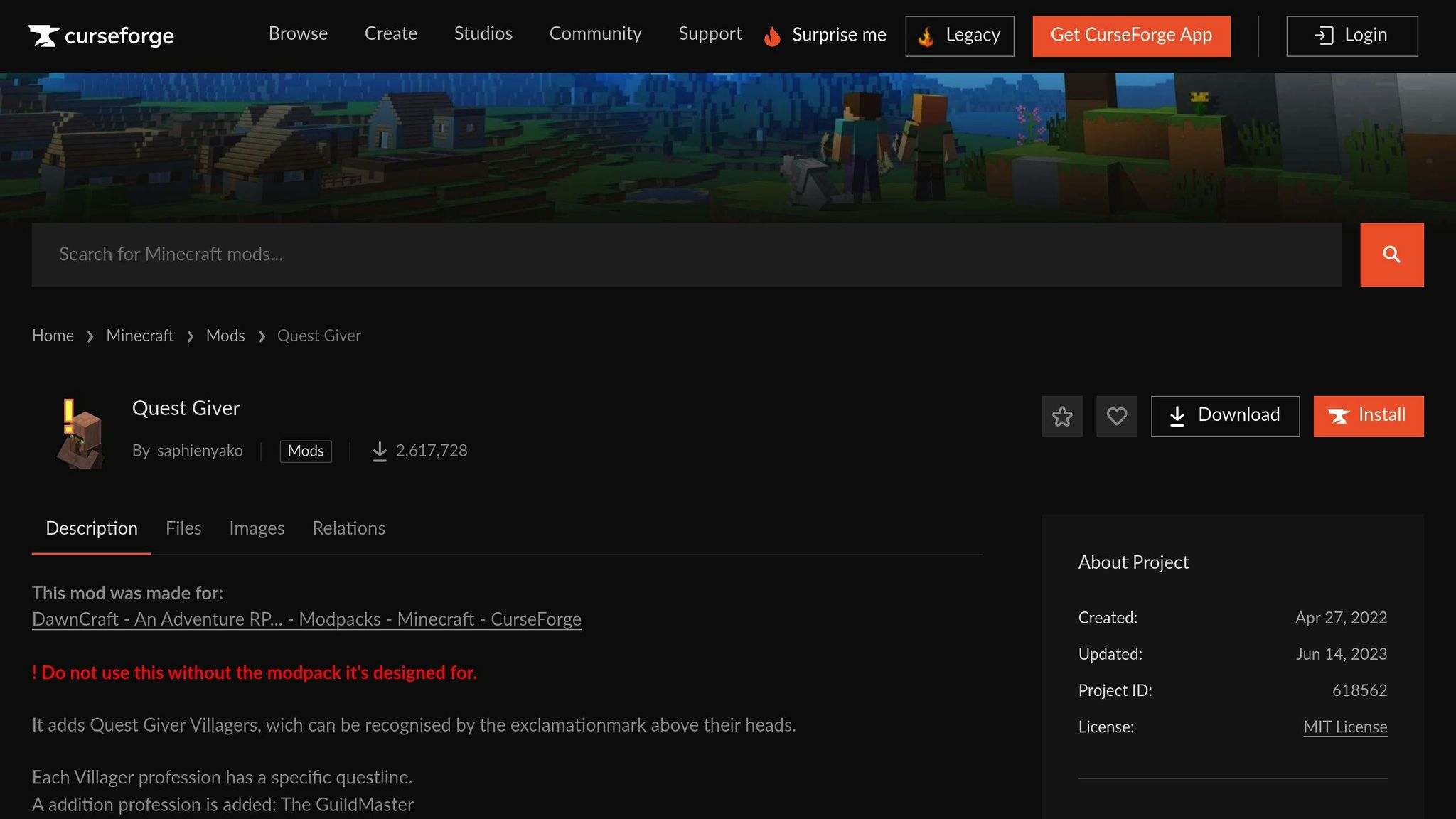
Task: Switch to the Legacy site
Action: [960, 36]
